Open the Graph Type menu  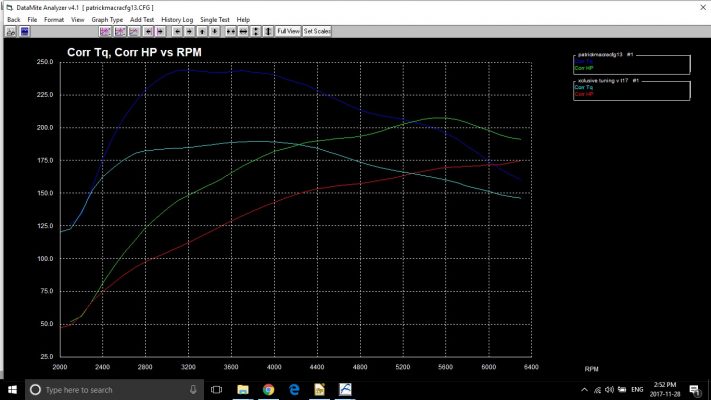point(107,20)
